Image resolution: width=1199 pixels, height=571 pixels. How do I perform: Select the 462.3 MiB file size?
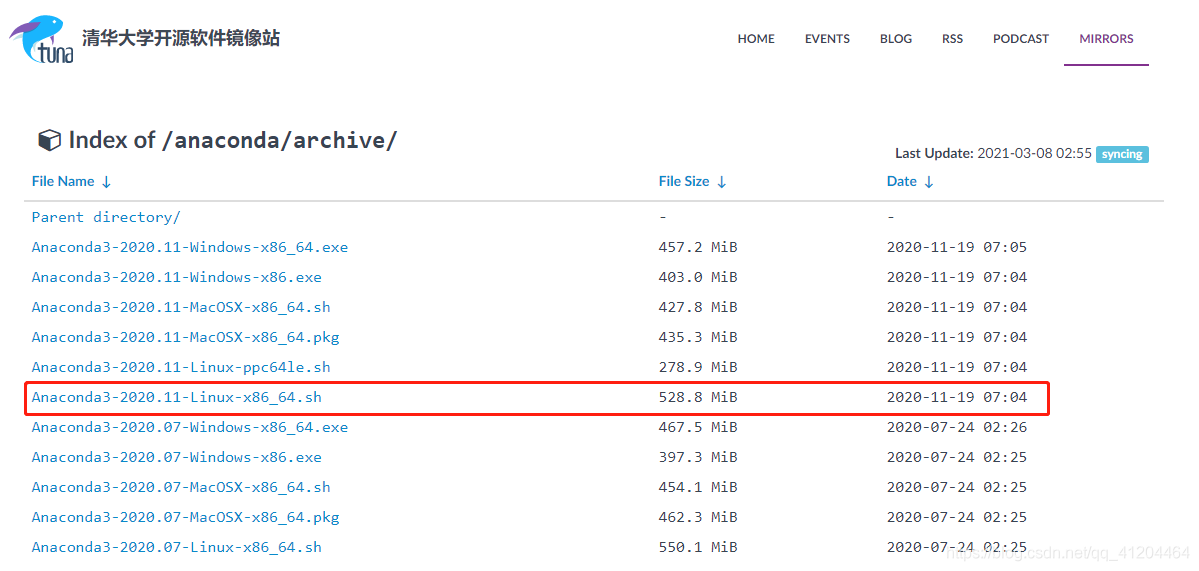pos(697,517)
